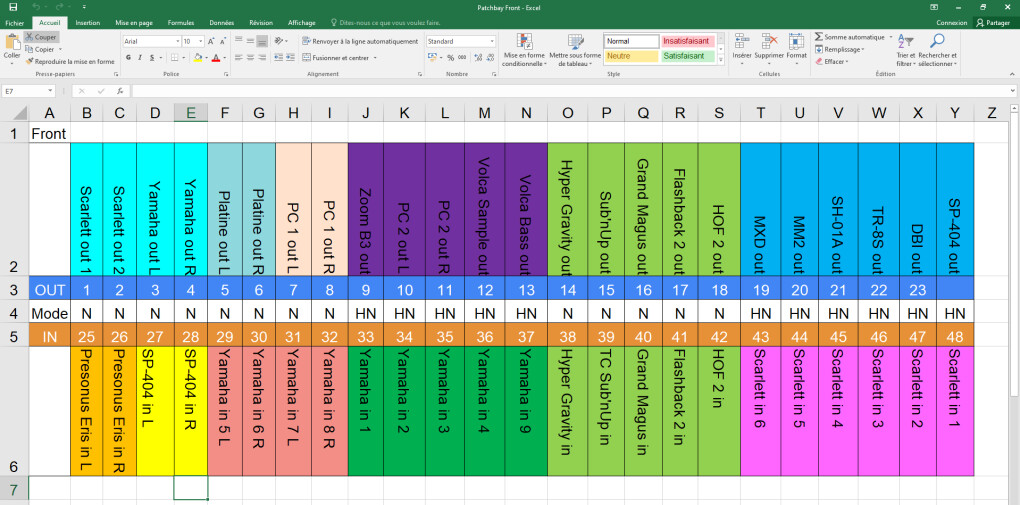Screen dimensions: 1020x505
Task: Align cell content to vertical middle
Action: tap(250, 41)
